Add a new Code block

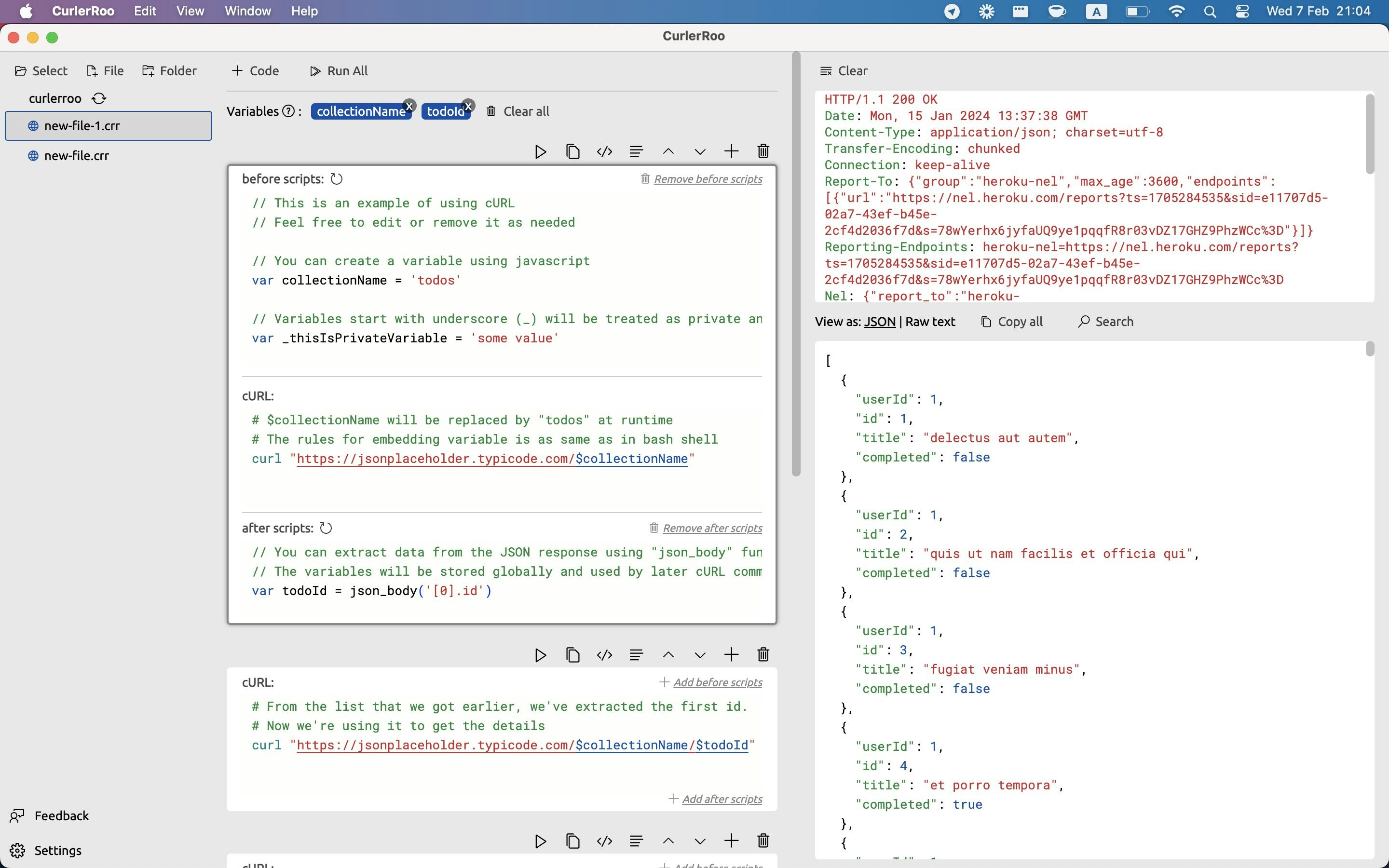tap(256, 70)
